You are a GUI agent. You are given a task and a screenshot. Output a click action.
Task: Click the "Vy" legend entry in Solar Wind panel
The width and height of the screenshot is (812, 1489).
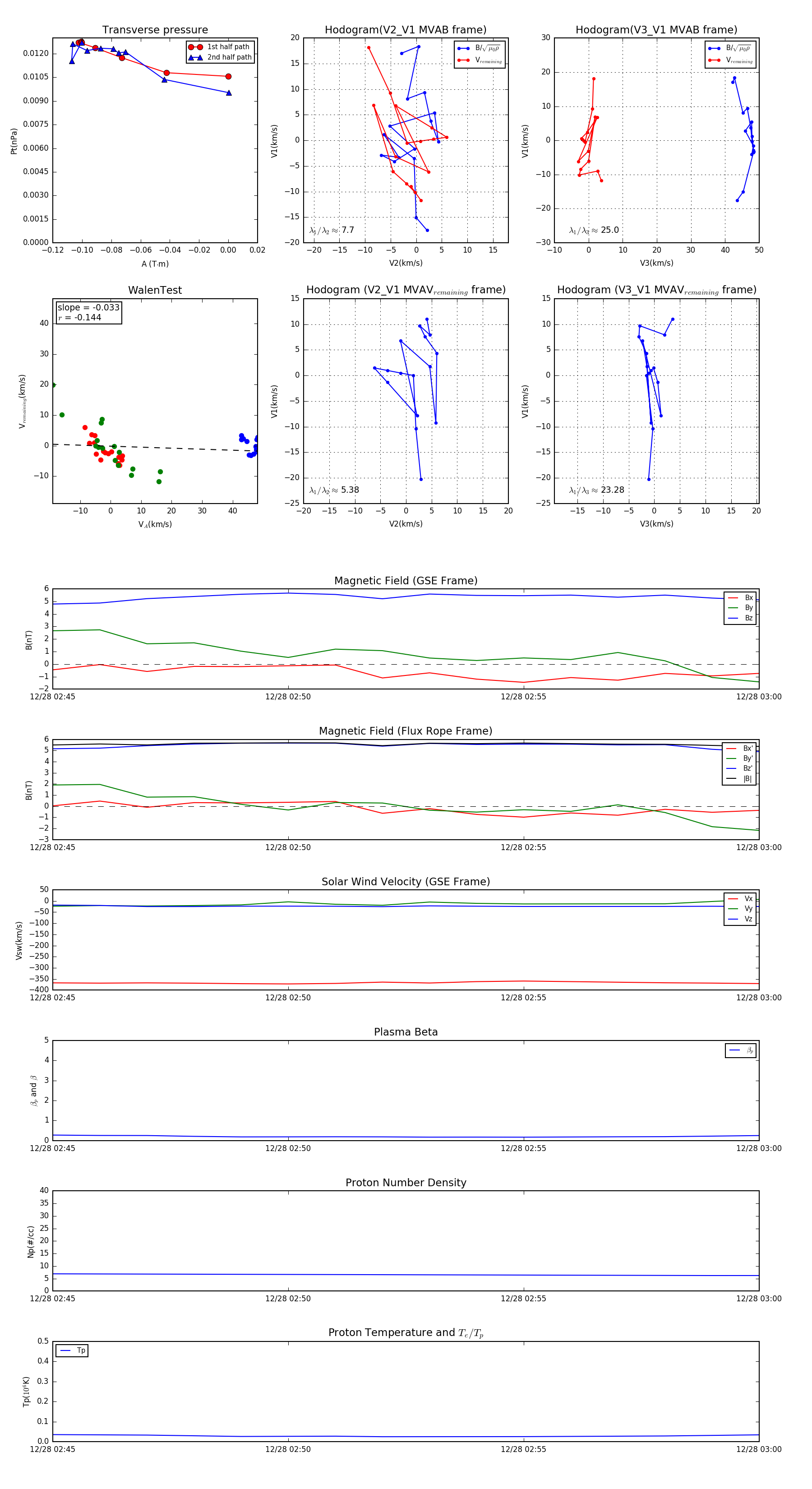[740, 909]
